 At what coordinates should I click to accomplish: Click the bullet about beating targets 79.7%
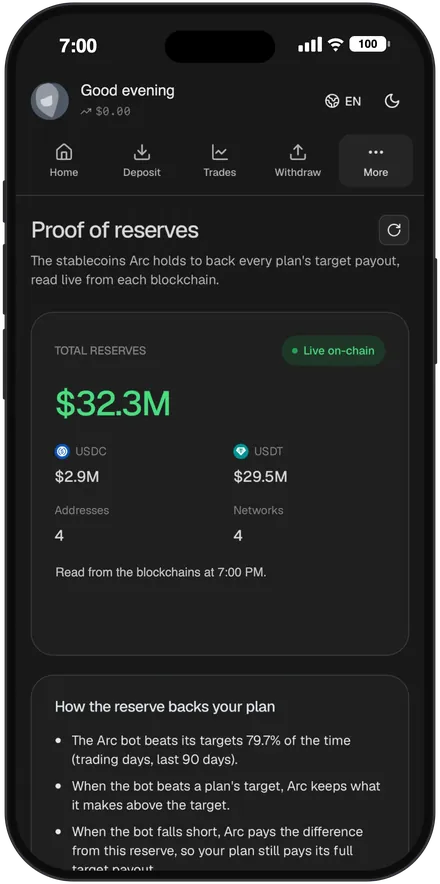point(211,750)
